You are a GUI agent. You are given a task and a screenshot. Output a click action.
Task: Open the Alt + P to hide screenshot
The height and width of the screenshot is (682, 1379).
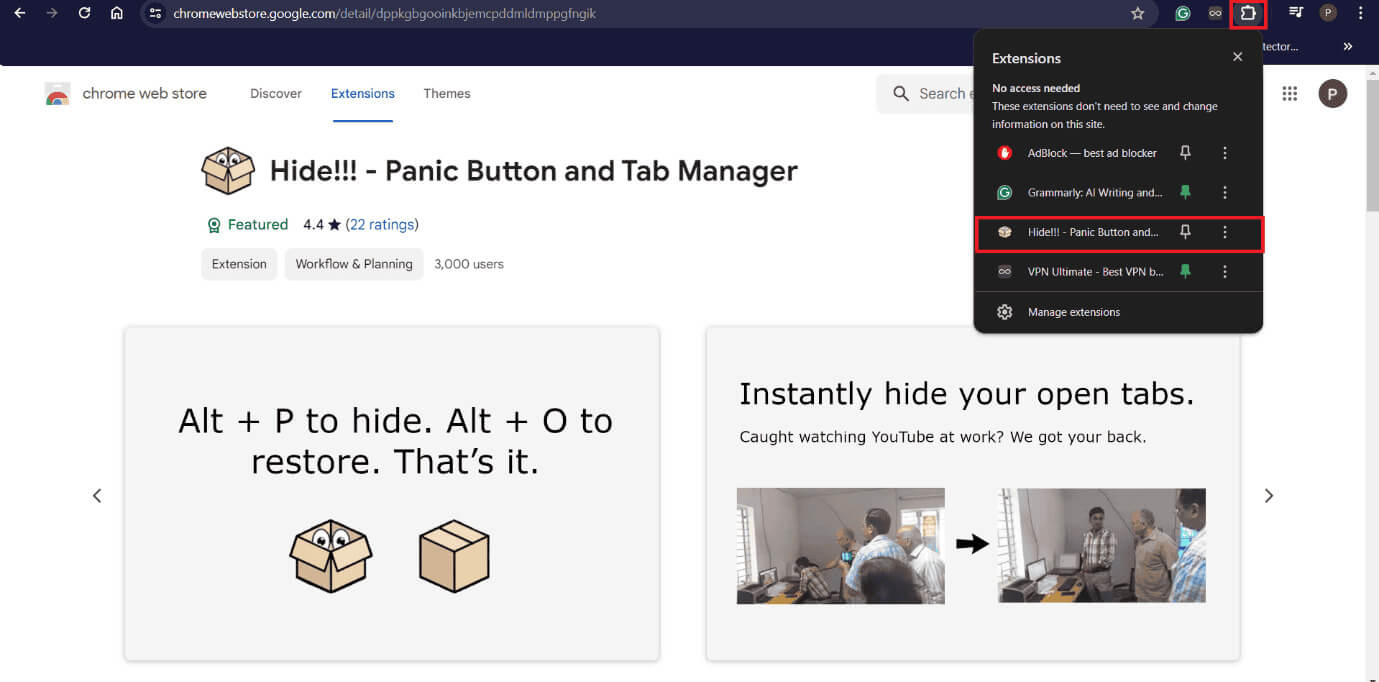[x=392, y=493]
